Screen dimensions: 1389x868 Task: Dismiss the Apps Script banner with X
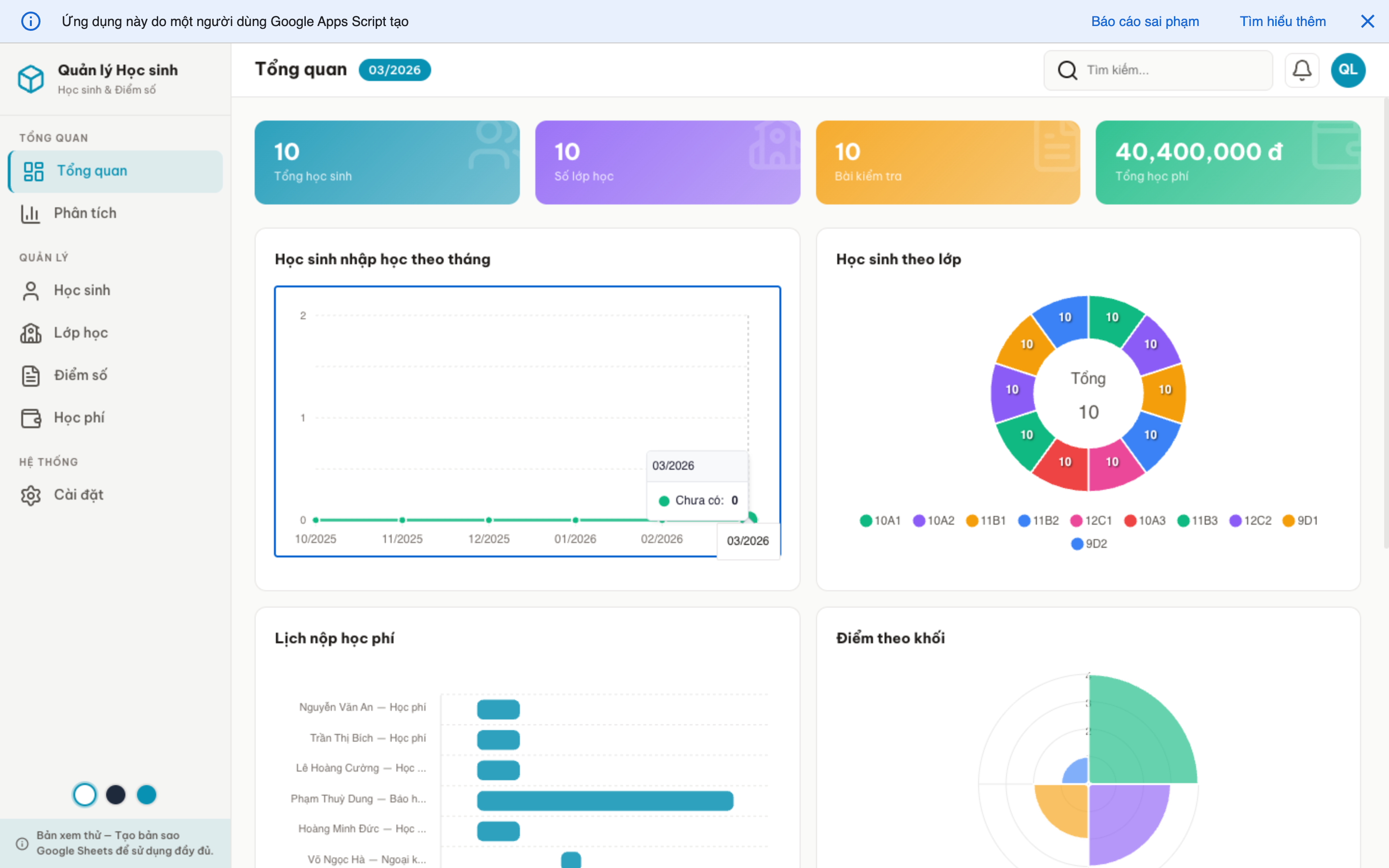click(1367, 21)
